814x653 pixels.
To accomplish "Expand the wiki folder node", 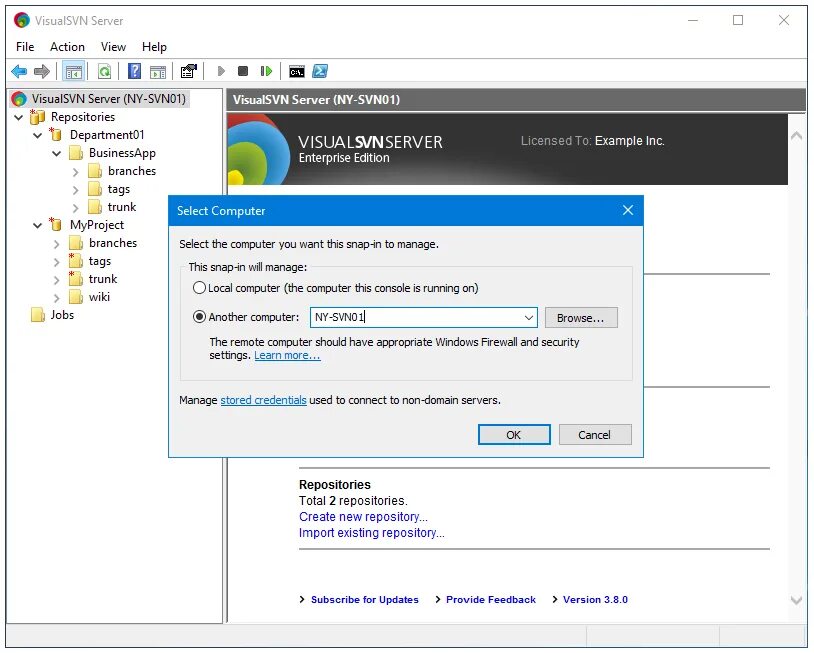I will (57, 298).
